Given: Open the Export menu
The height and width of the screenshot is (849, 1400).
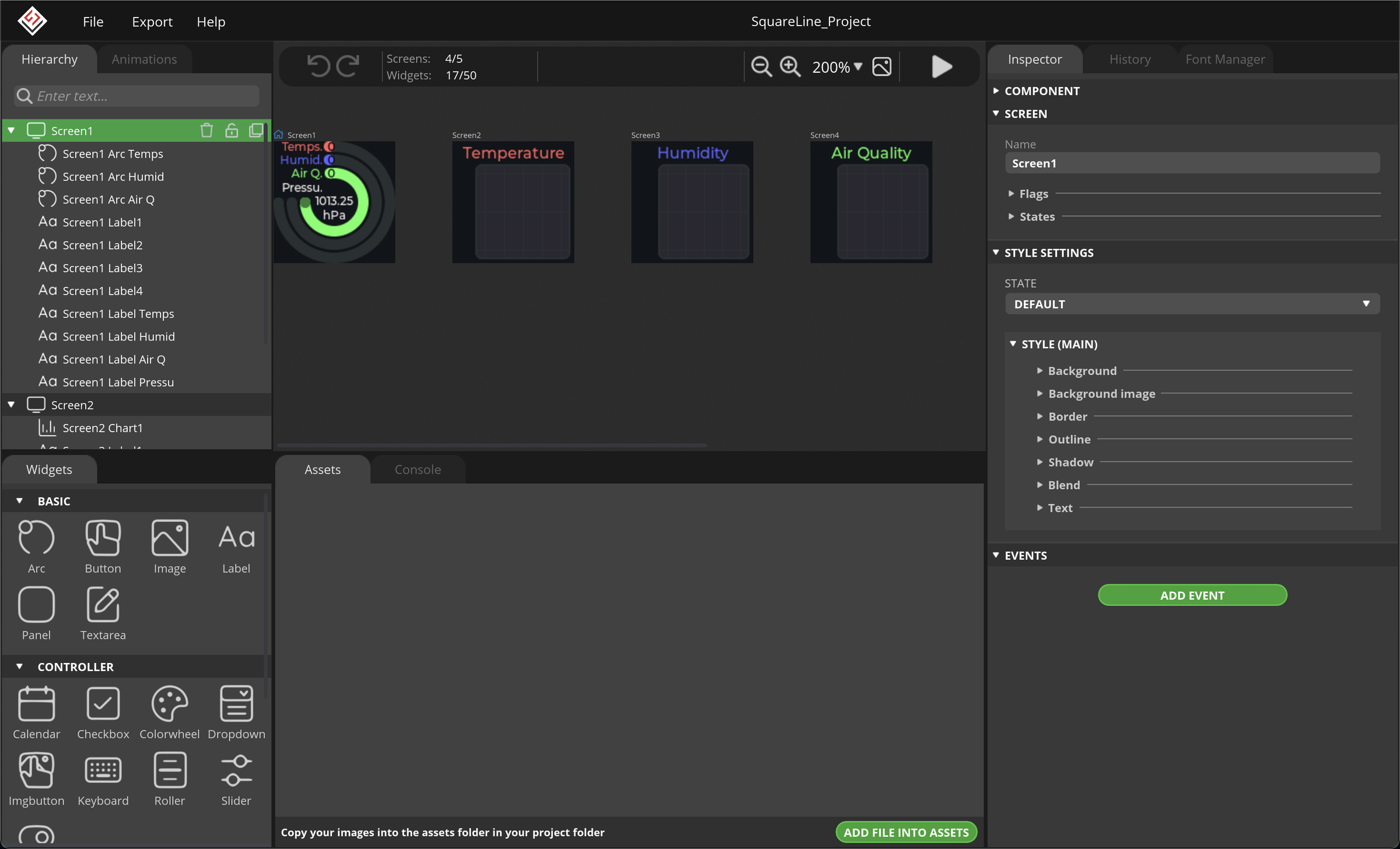Looking at the screenshot, I should 152,22.
